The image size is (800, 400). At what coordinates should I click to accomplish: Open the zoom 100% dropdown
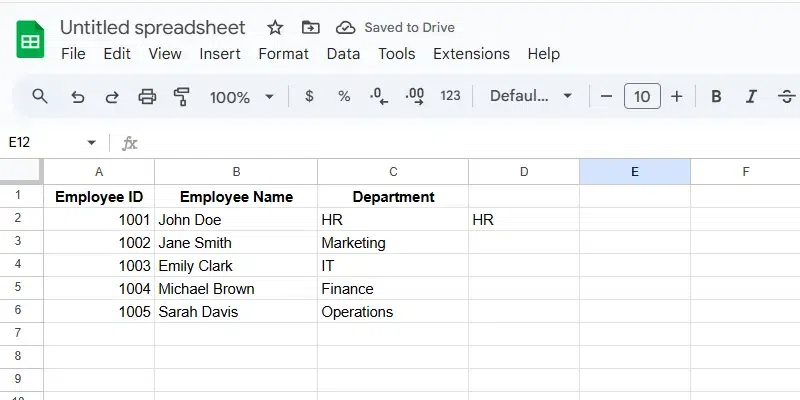tap(241, 97)
